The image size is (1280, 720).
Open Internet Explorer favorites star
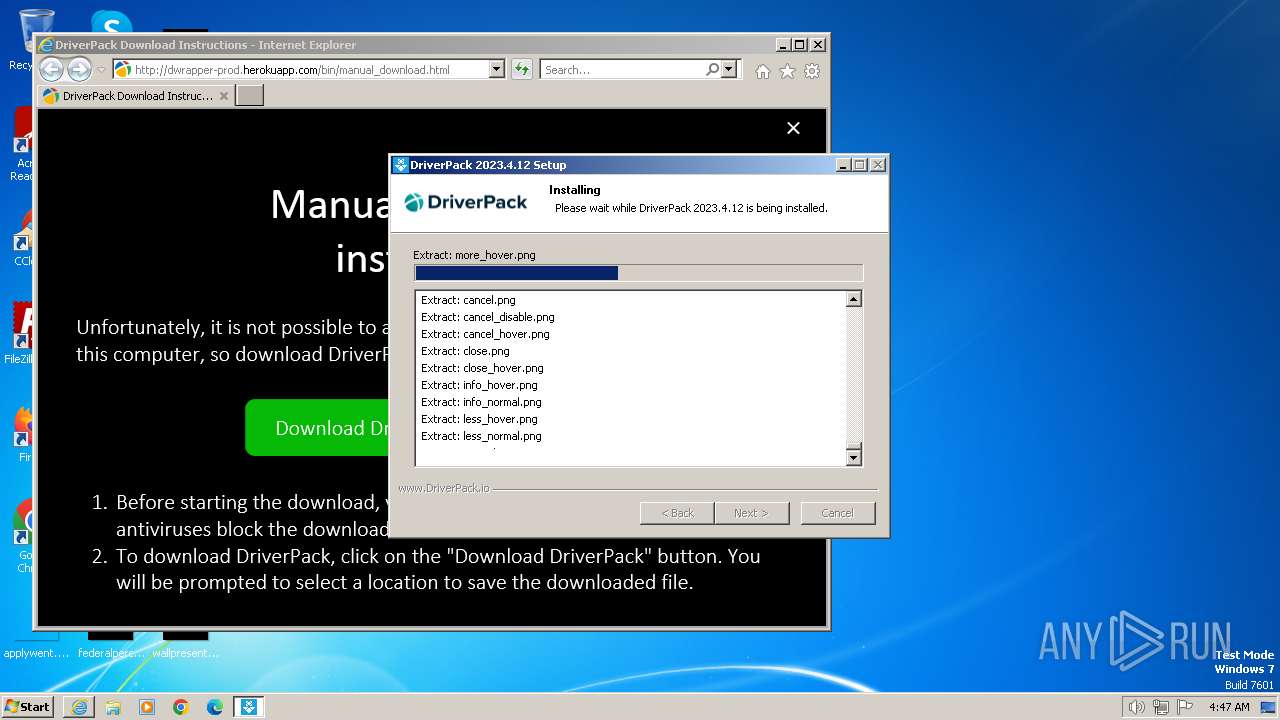pos(787,71)
